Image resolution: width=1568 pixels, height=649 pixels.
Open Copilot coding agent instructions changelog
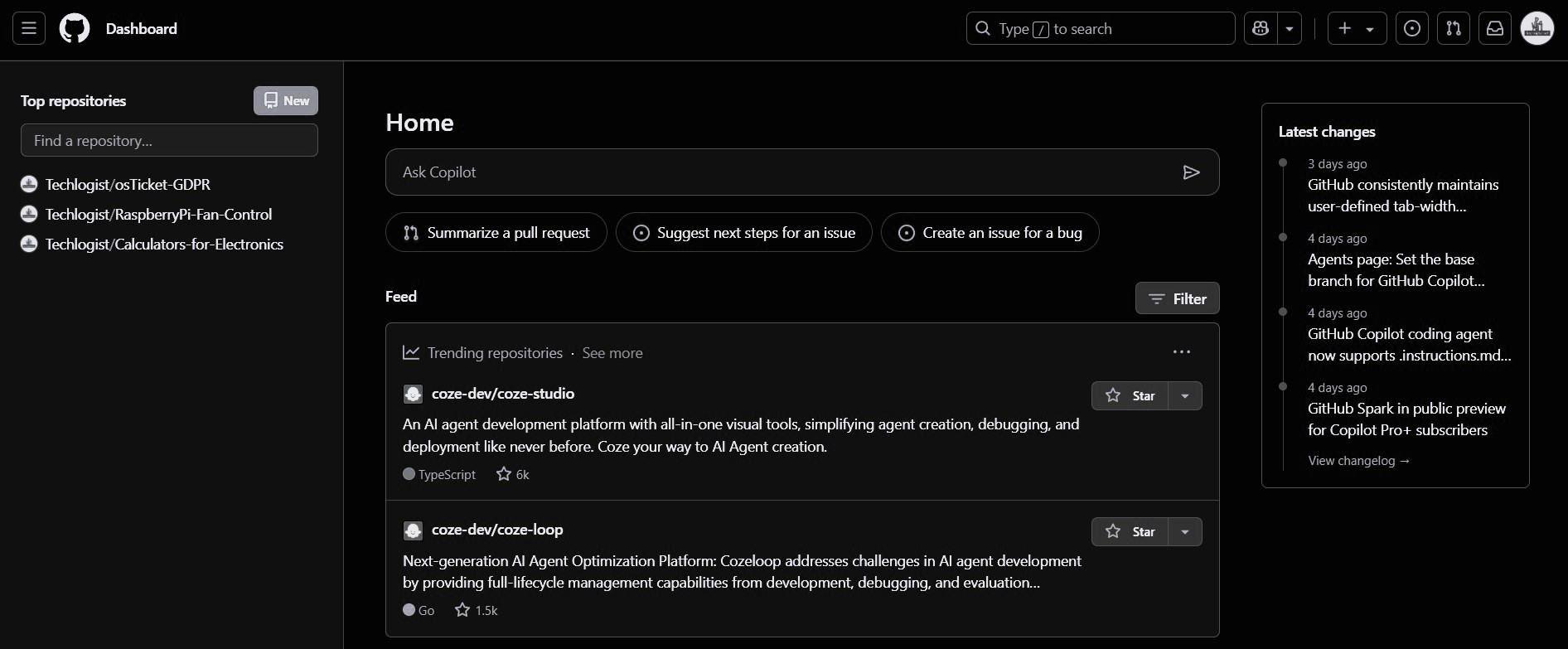[1410, 345]
